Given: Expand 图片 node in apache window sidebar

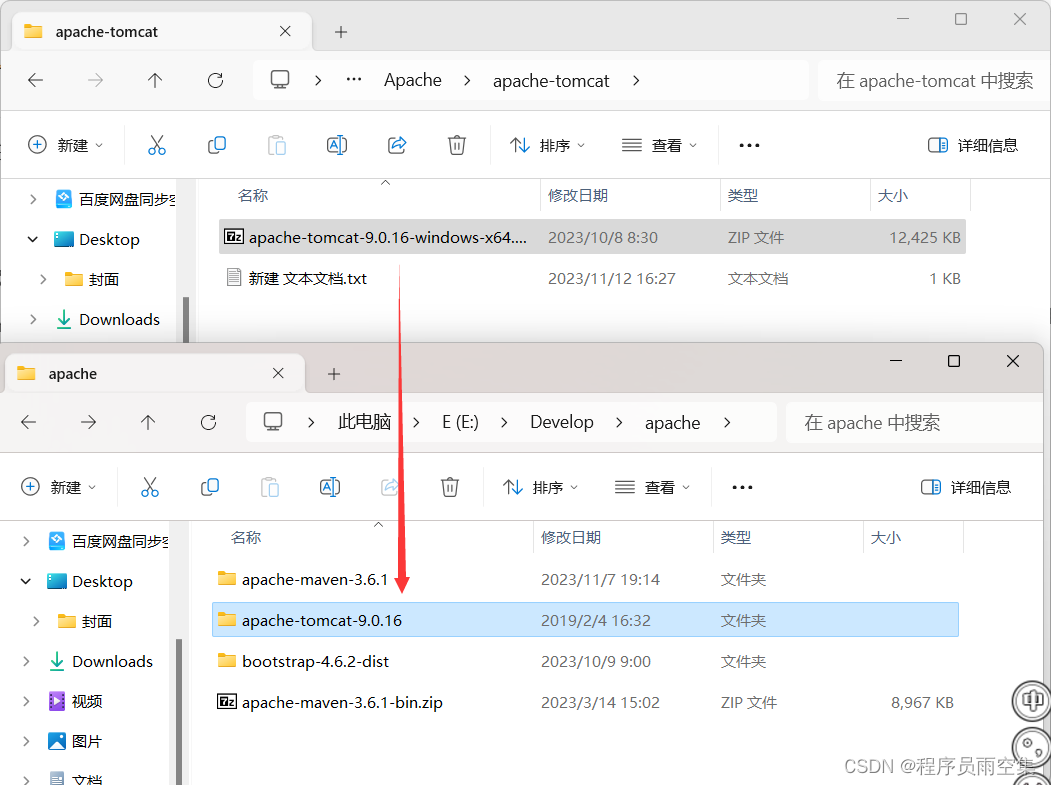Looking at the screenshot, I should tap(26, 741).
